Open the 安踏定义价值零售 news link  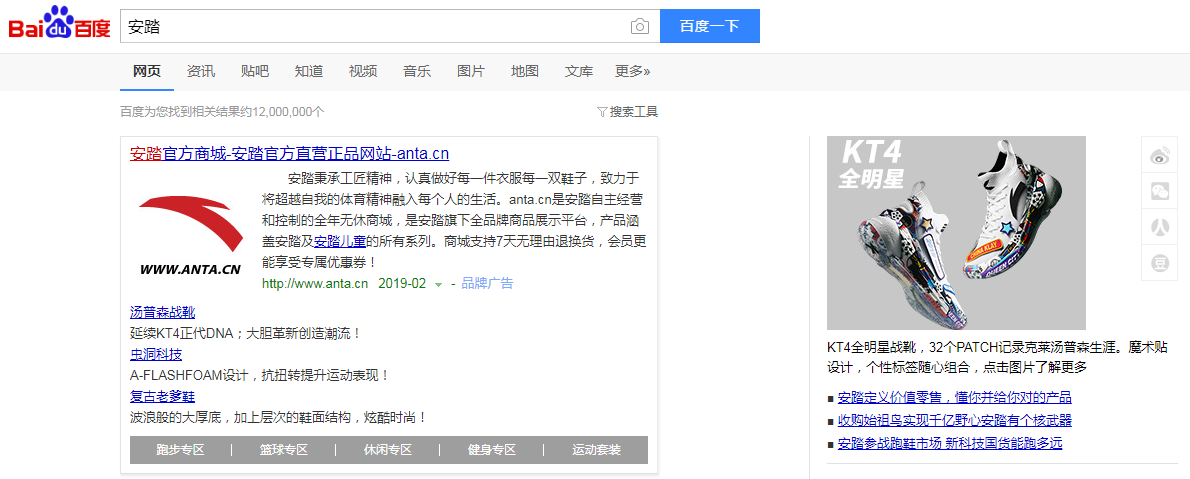(x=954, y=397)
